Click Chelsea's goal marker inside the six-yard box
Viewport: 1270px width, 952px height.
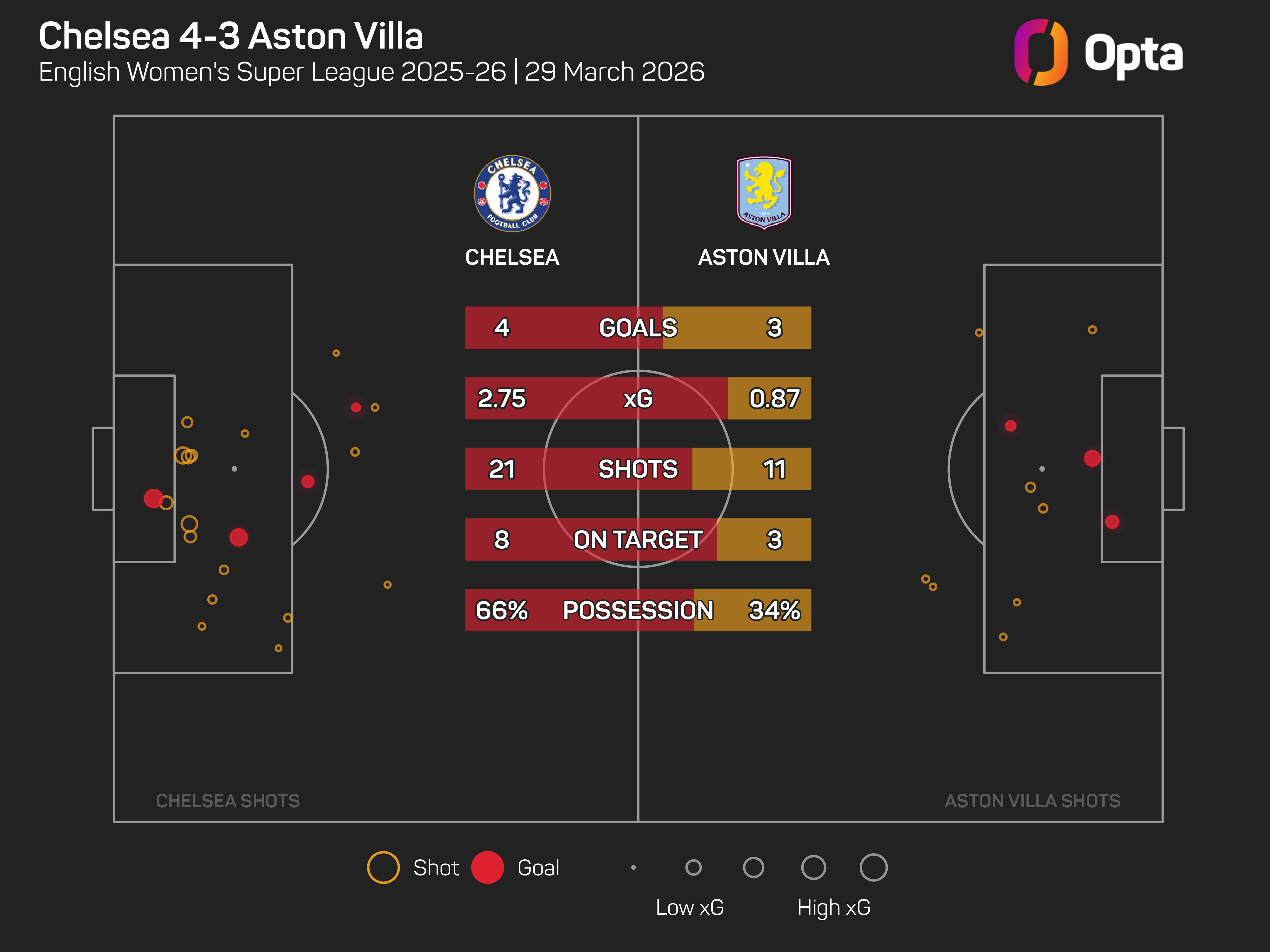(x=153, y=498)
